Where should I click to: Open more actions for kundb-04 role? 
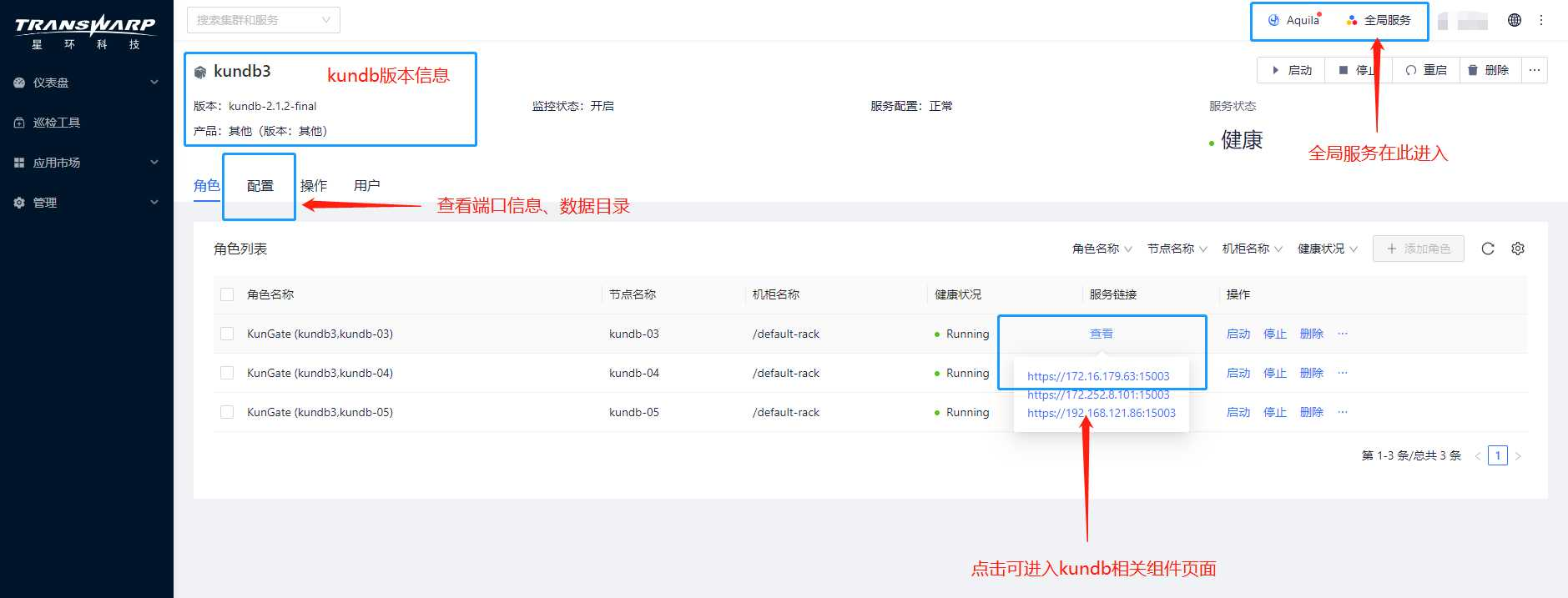click(x=1343, y=373)
